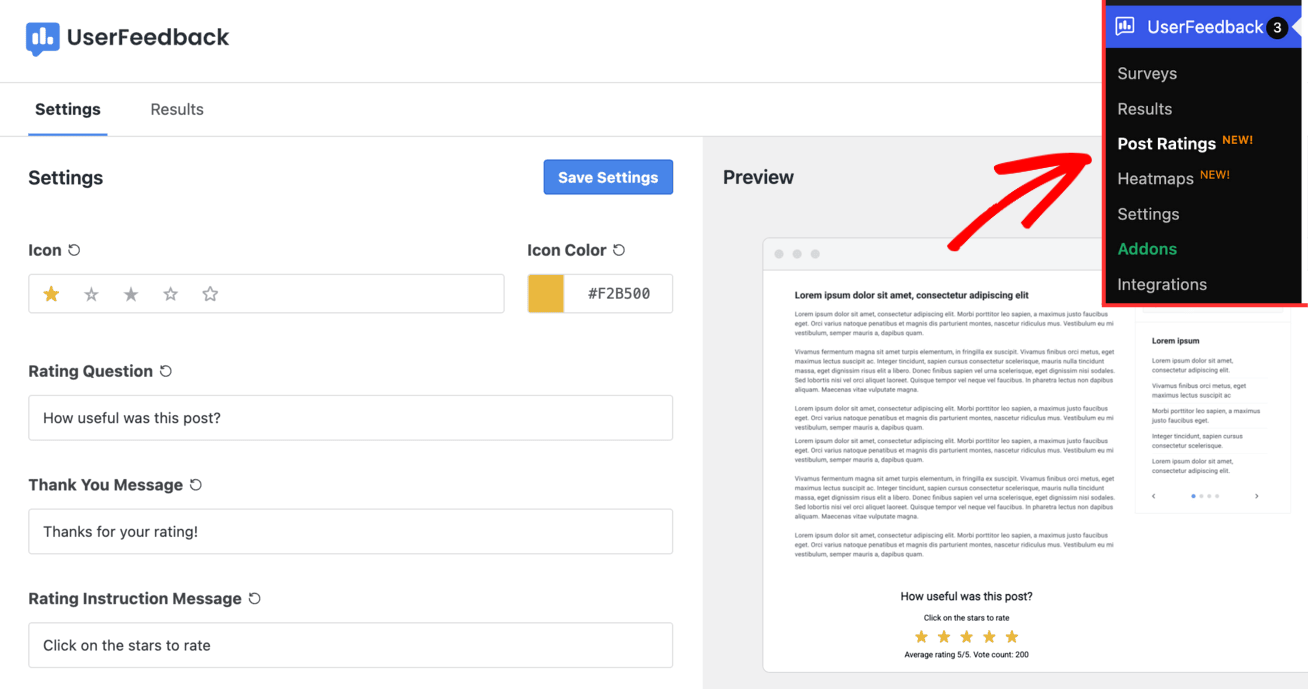Click the "Preview" heading
This screenshot has width=1308, height=689.
(x=758, y=177)
